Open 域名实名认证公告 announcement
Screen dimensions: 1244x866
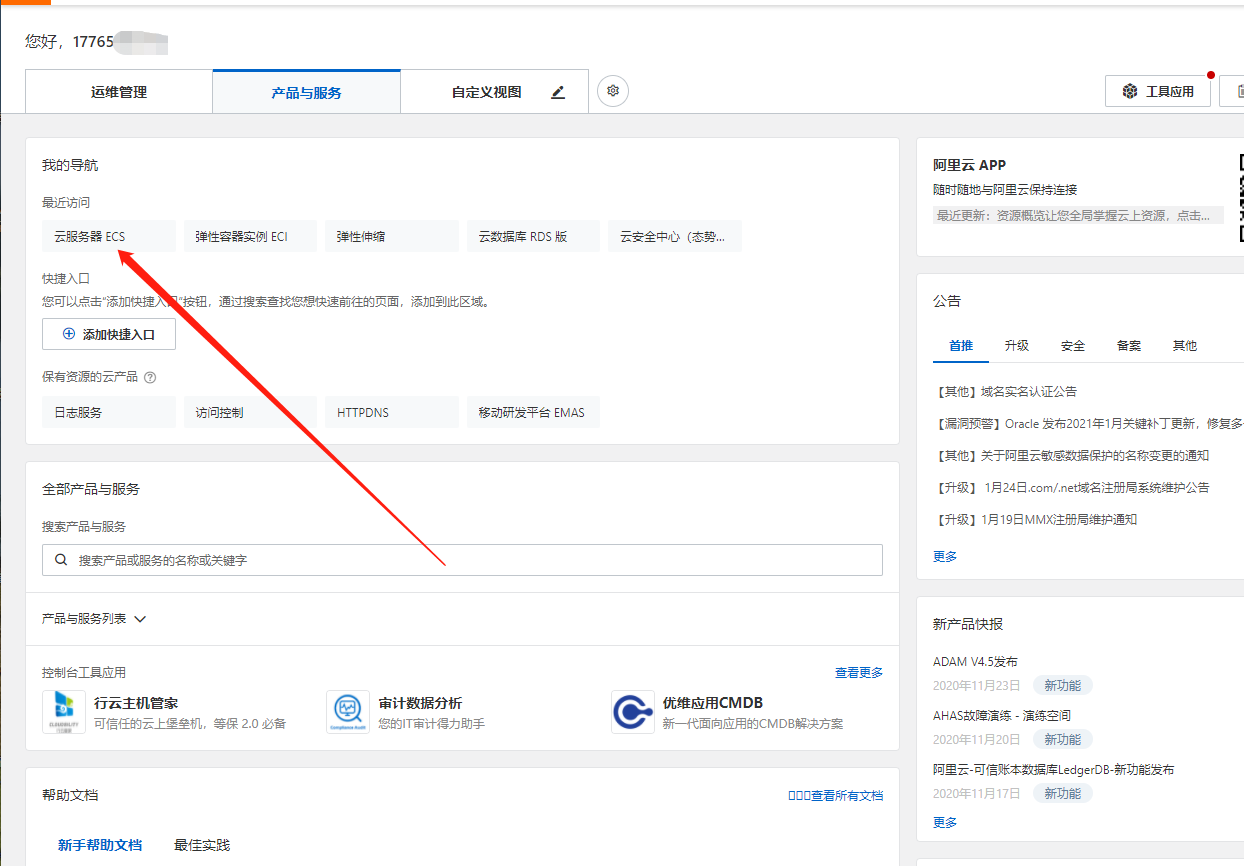1005,391
